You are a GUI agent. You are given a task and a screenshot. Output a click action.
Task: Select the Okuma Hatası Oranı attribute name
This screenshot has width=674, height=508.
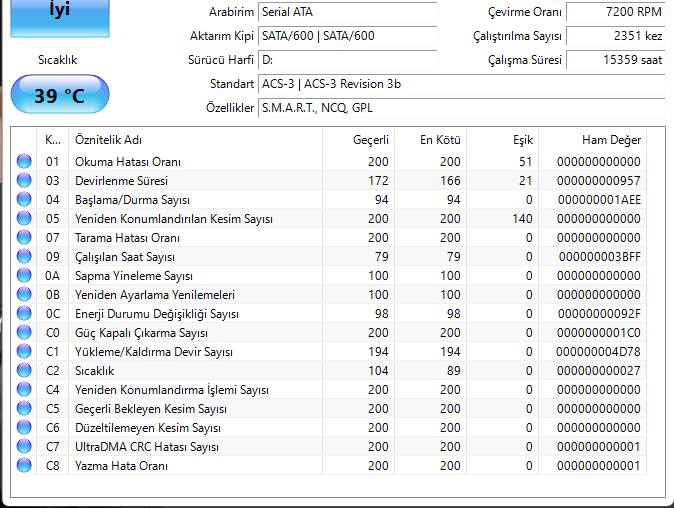pos(128,162)
